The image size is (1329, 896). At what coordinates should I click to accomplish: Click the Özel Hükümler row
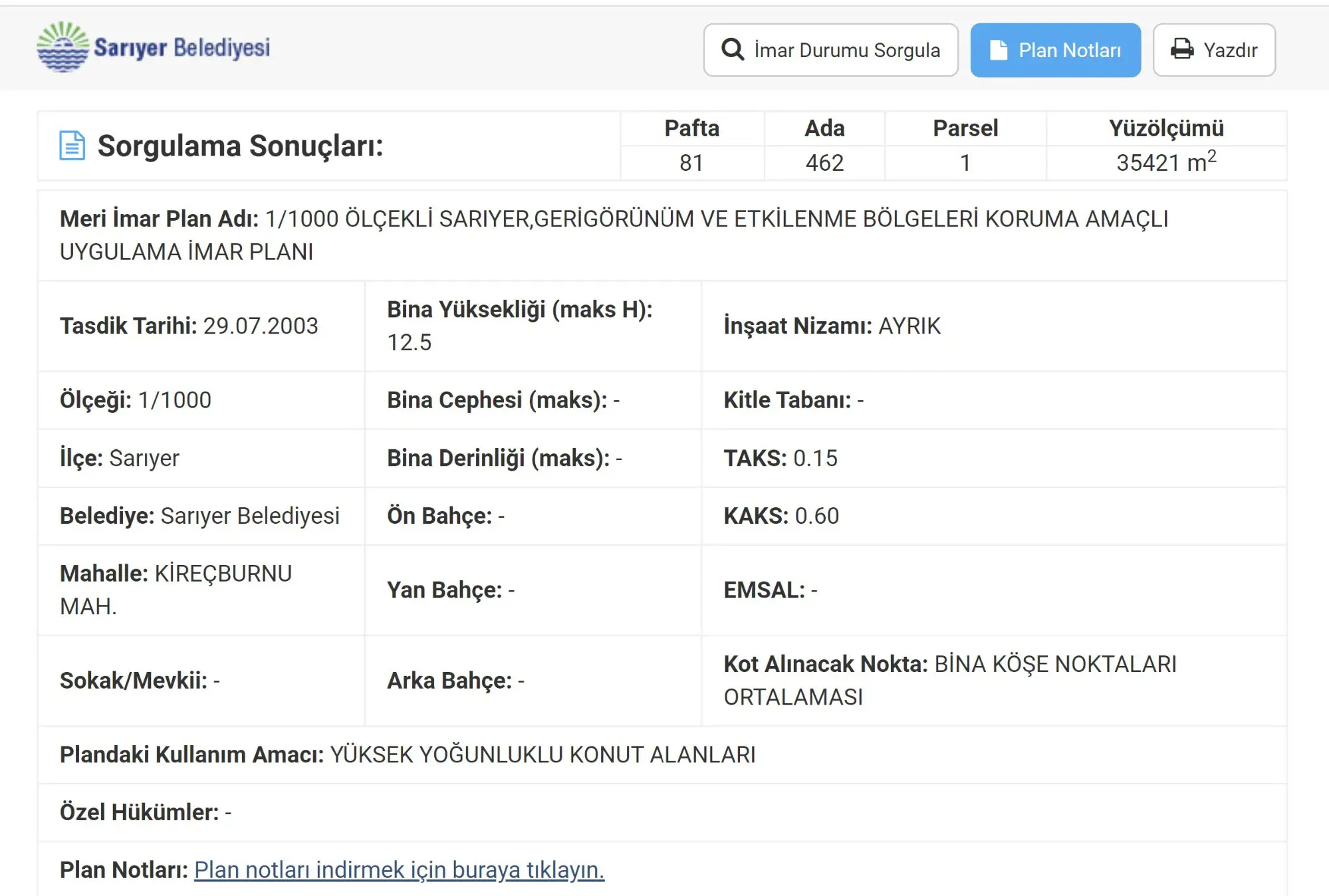point(662,812)
